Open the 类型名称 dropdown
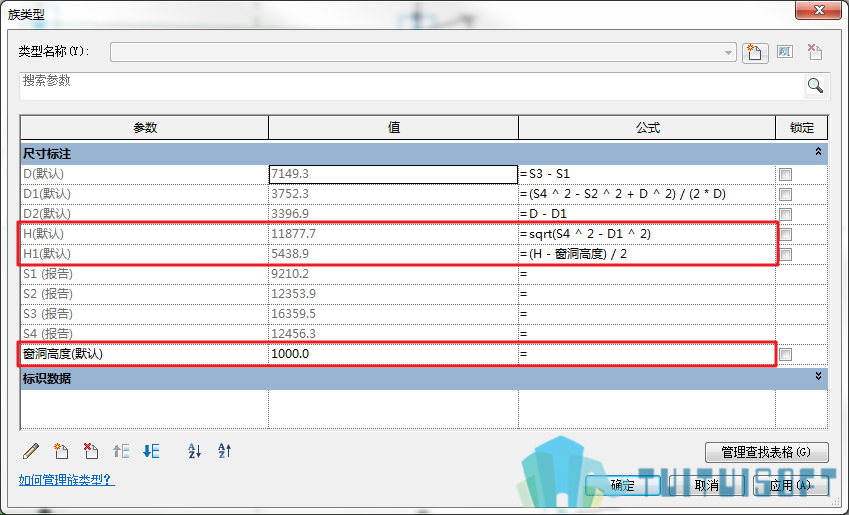The image size is (849, 515). (728, 53)
